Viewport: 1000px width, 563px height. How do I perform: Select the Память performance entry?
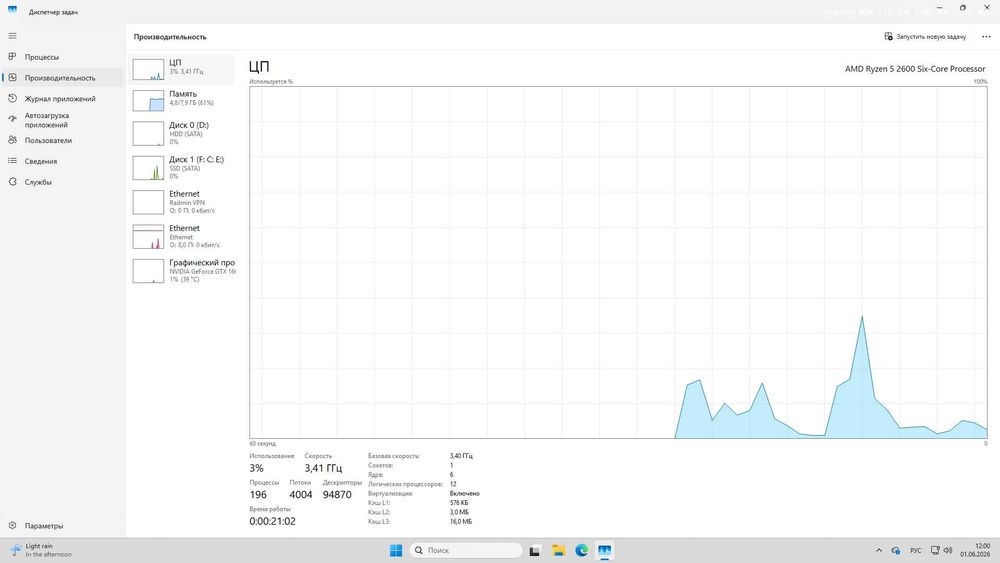pyautogui.click(x=182, y=100)
